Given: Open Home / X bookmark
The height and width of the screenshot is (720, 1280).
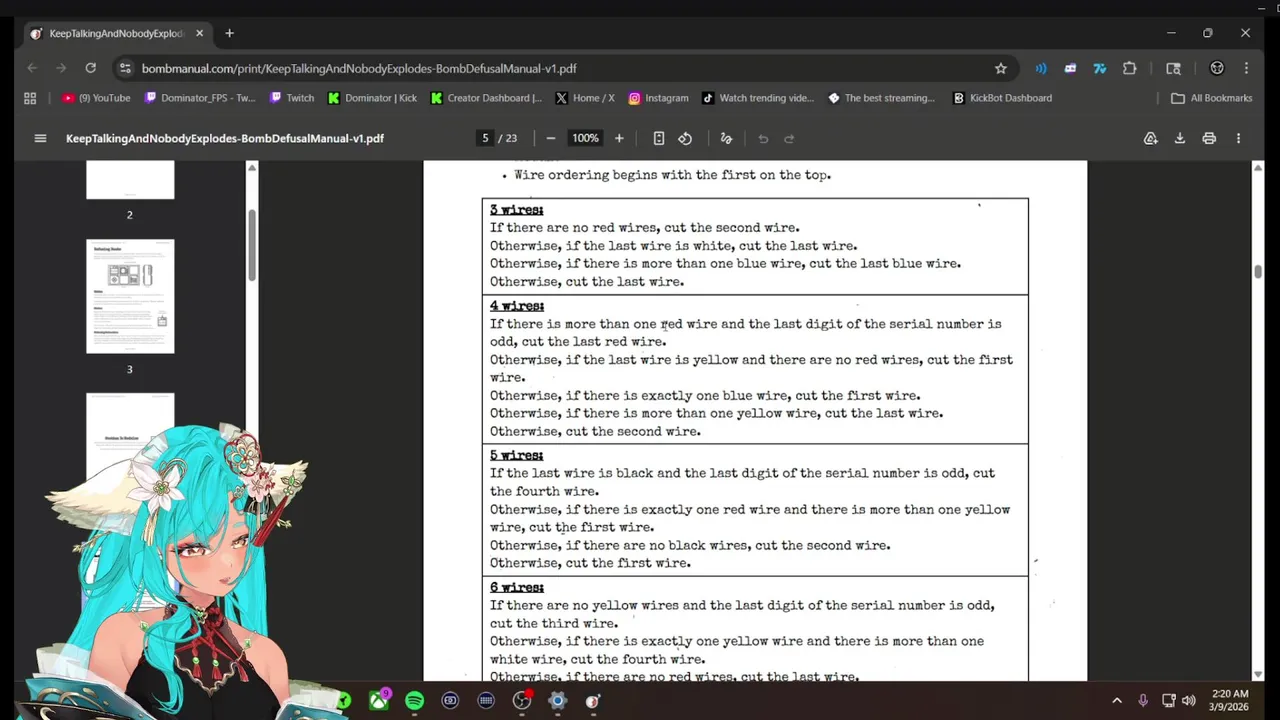Looking at the screenshot, I should click(x=585, y=98).
